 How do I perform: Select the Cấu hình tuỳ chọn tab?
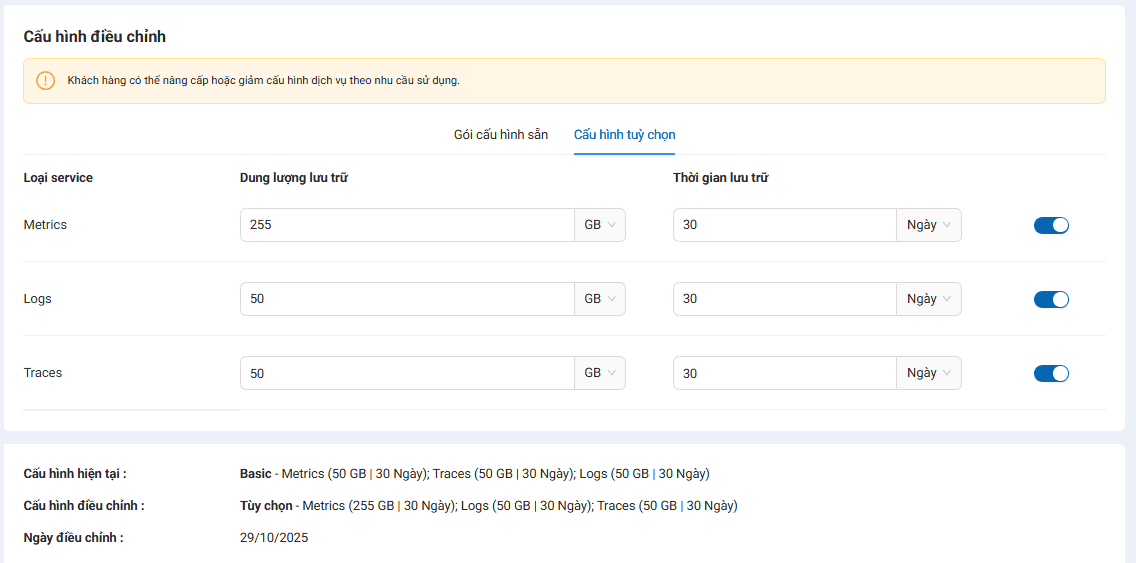tap(624, 135)
